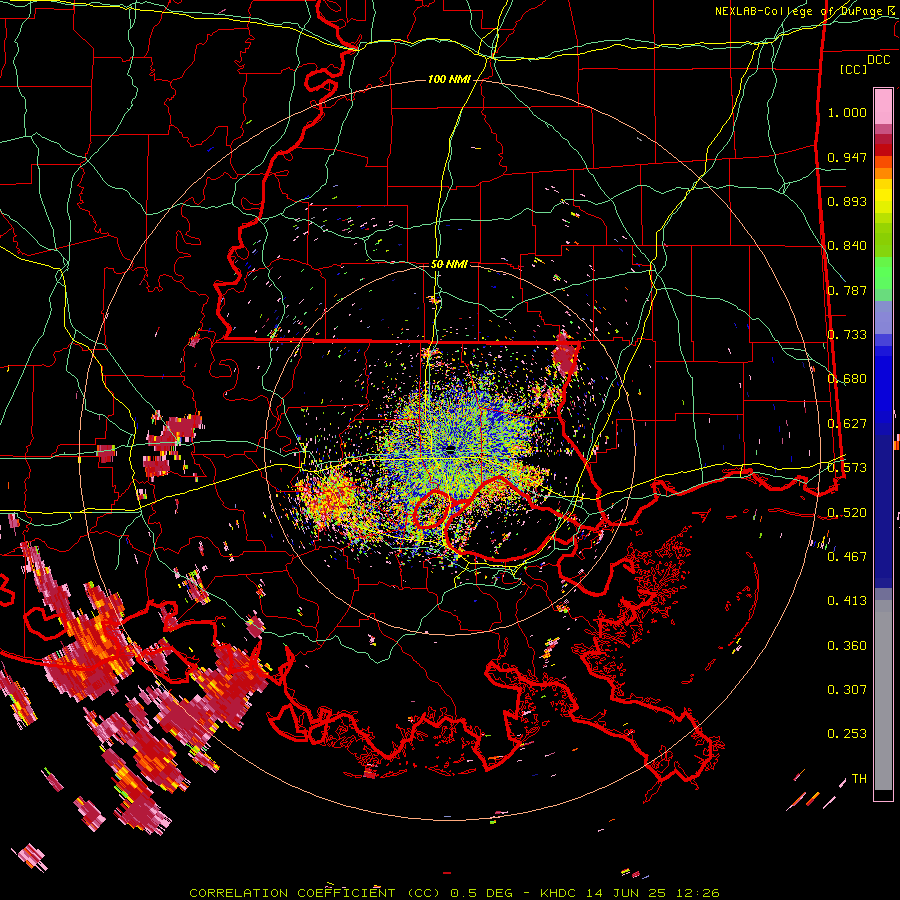This screenshot has width=900, height=900.
Task: Click the radar site marker at ring center
Action: tap(450, 449)
